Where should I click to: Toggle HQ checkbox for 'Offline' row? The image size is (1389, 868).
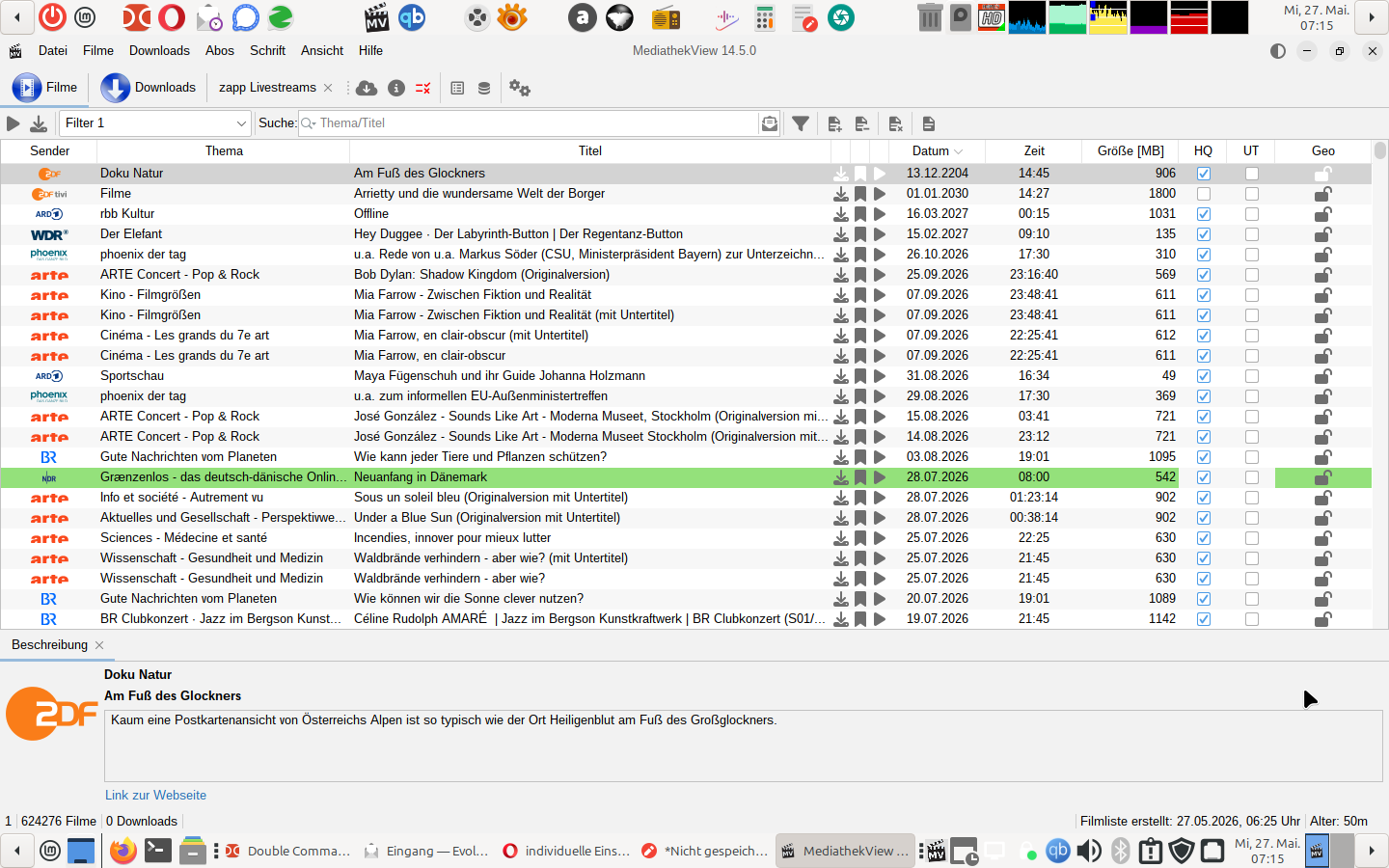[1204, 214]
